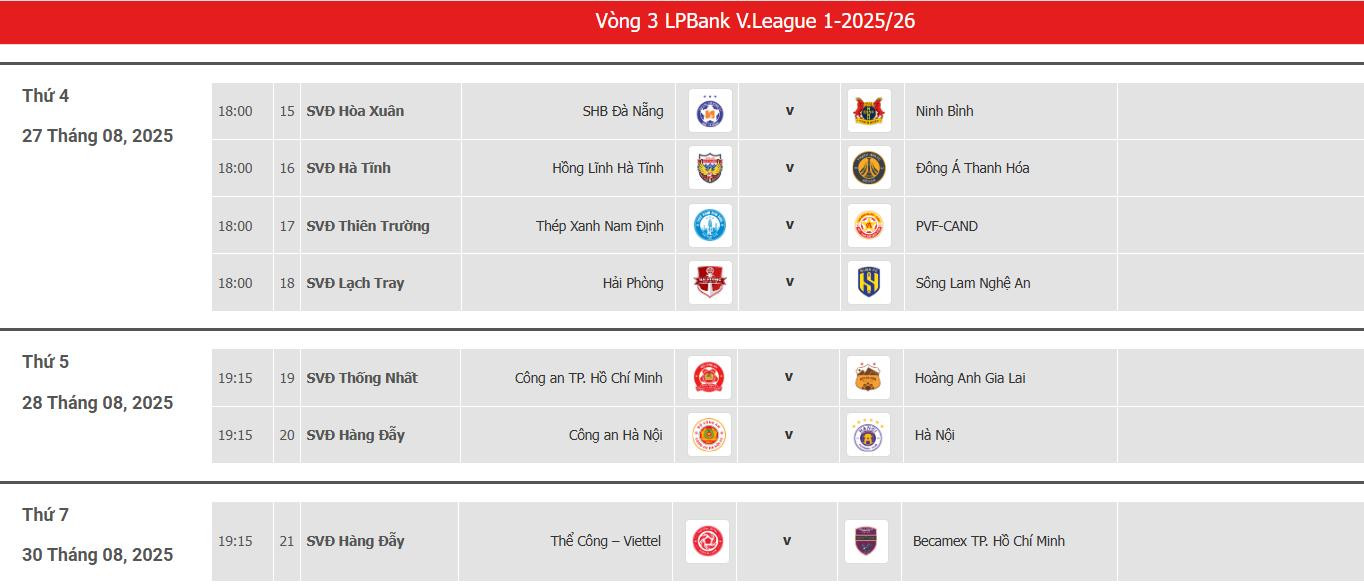This screenshot has height=585, width=1364.
Task: Select SVĐ Thiên Trường stadium name
Action: [367, 226]
